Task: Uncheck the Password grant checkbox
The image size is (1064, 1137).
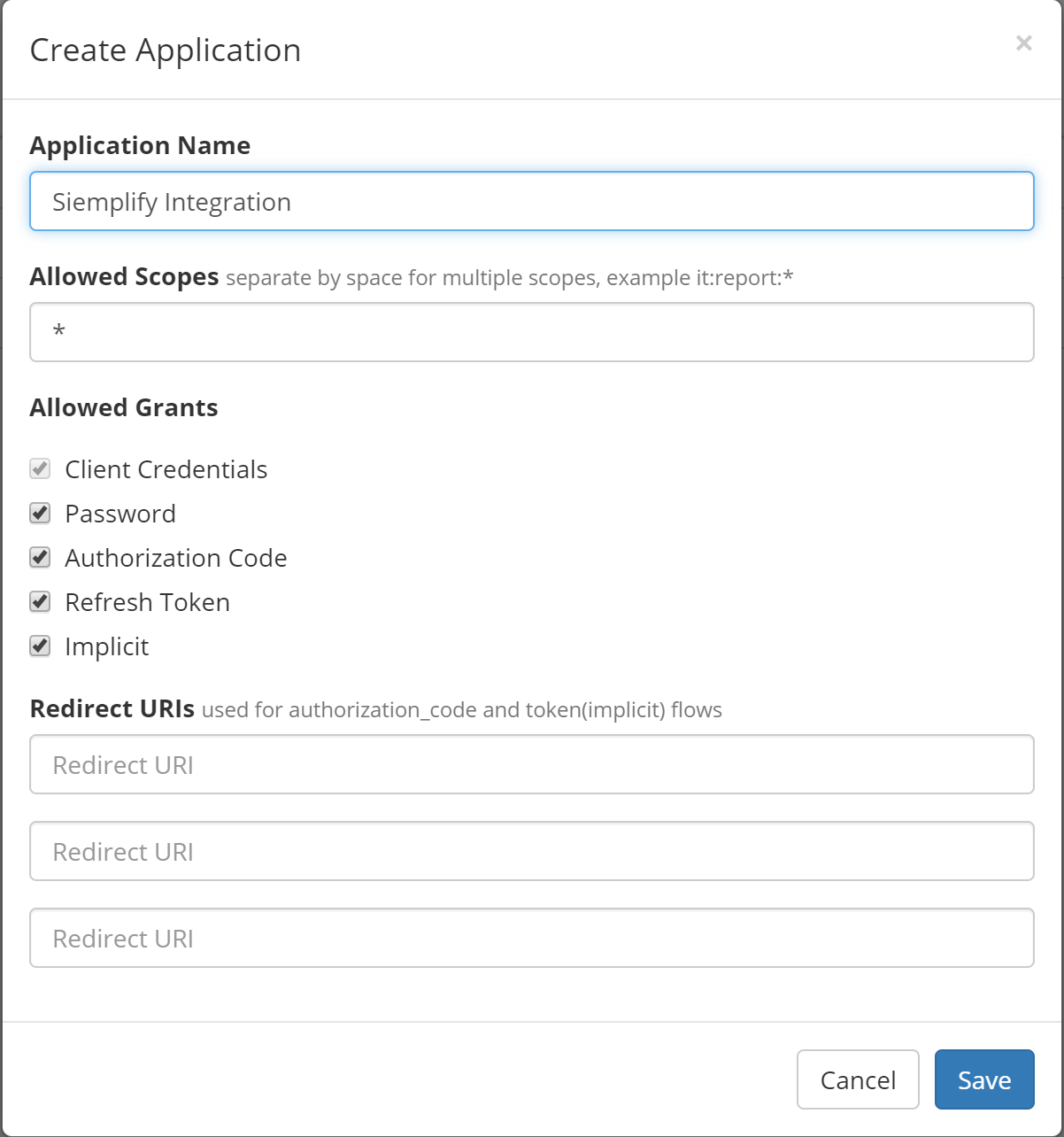Action: coord(40,513)
